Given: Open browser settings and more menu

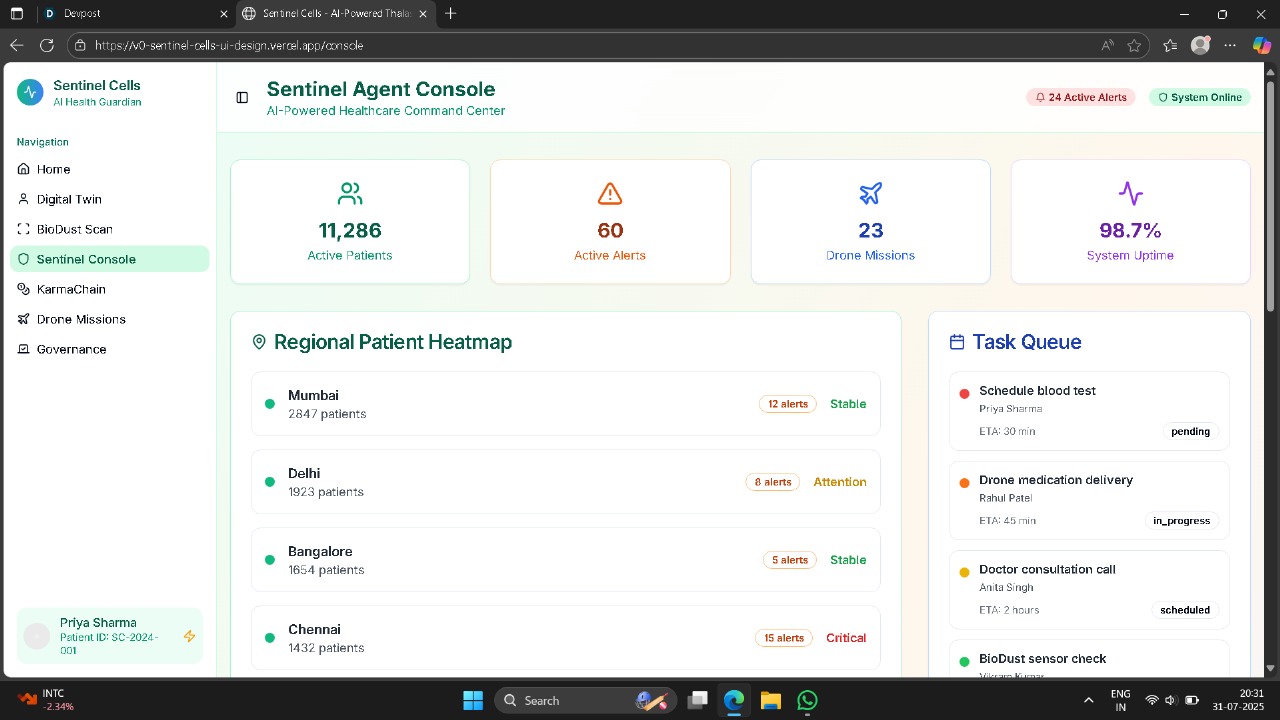Looking at the screenshot, I should (x=1231, y=45).
